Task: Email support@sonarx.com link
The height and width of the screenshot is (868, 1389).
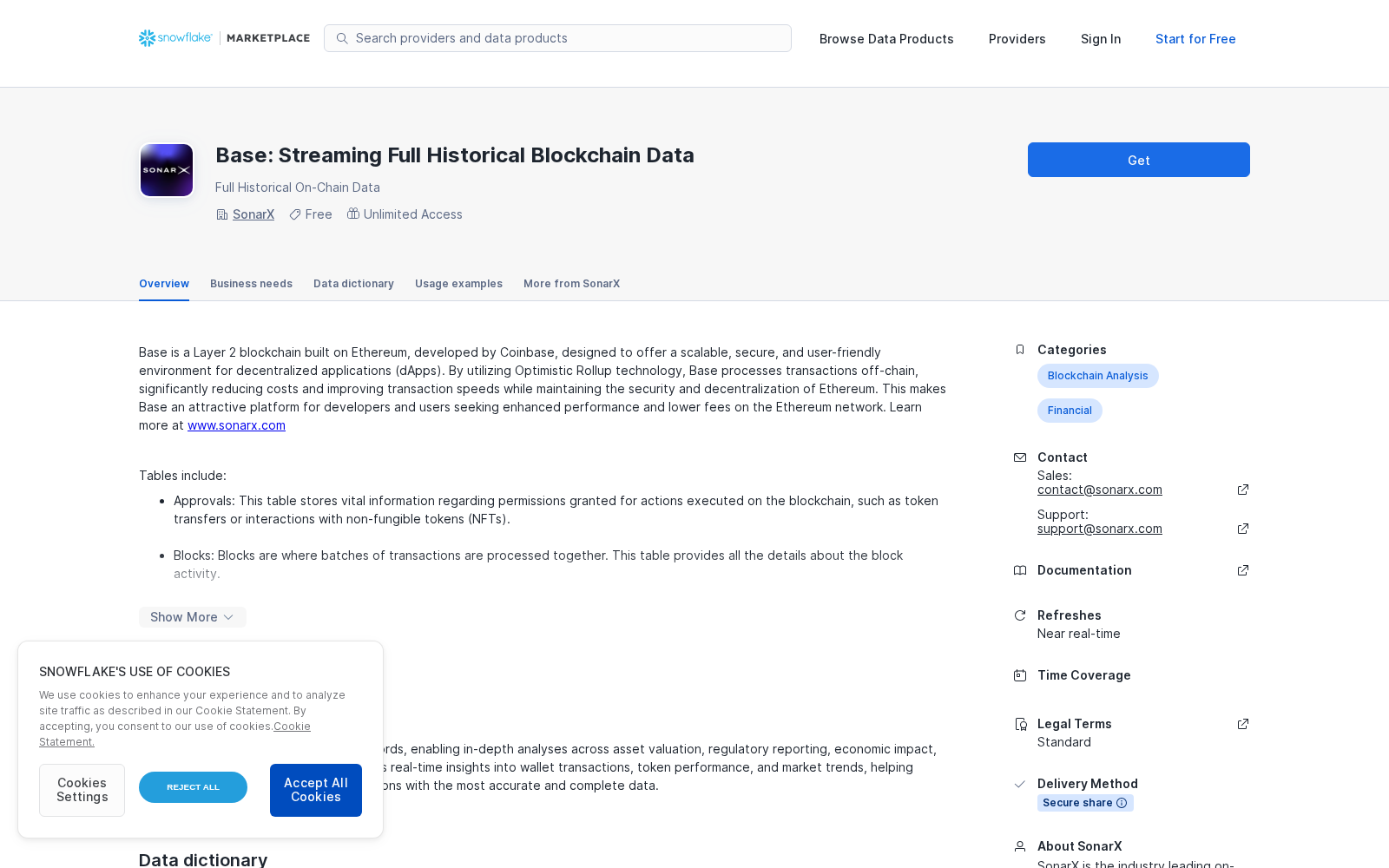Action: pyautogui.click(x=1100, y=529)
